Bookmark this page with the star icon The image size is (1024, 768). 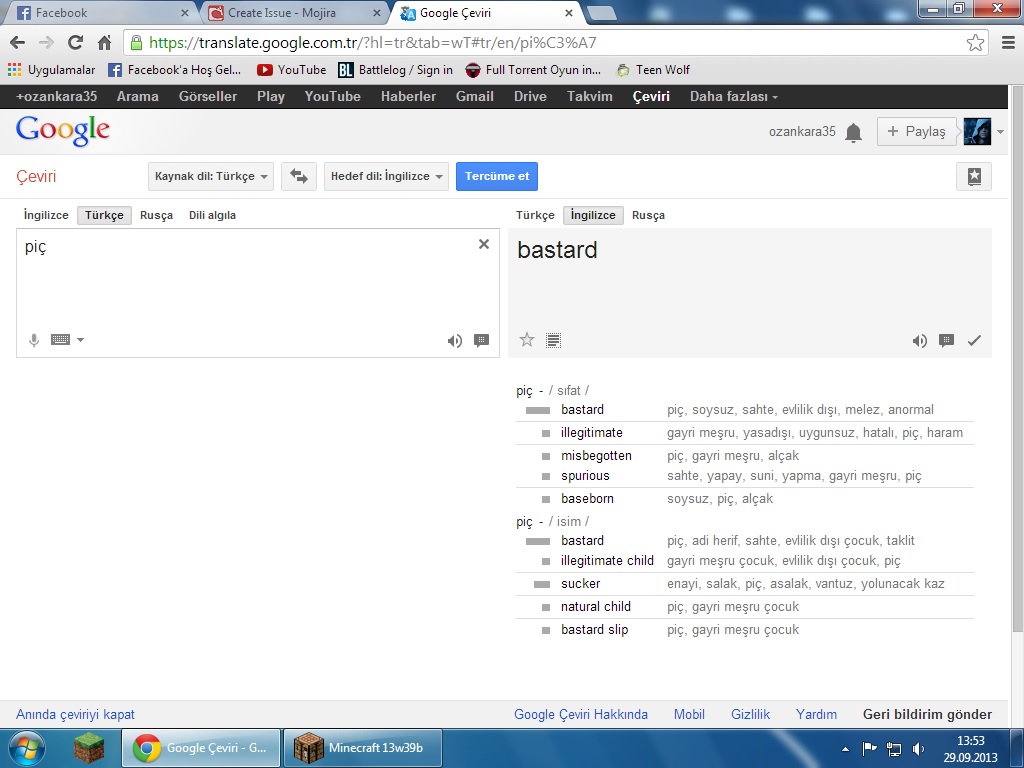[975, 42]
